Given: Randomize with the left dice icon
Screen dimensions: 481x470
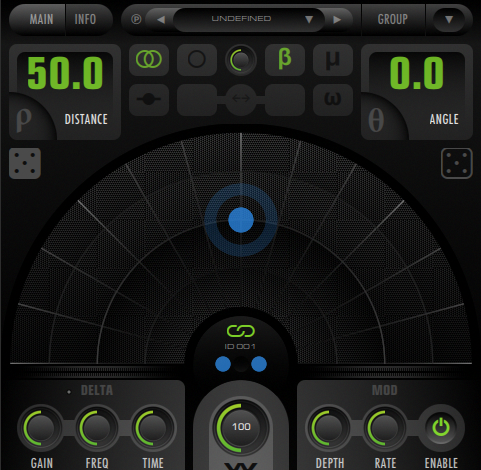Looking at the screenshot, I should (x=25, y=163).
